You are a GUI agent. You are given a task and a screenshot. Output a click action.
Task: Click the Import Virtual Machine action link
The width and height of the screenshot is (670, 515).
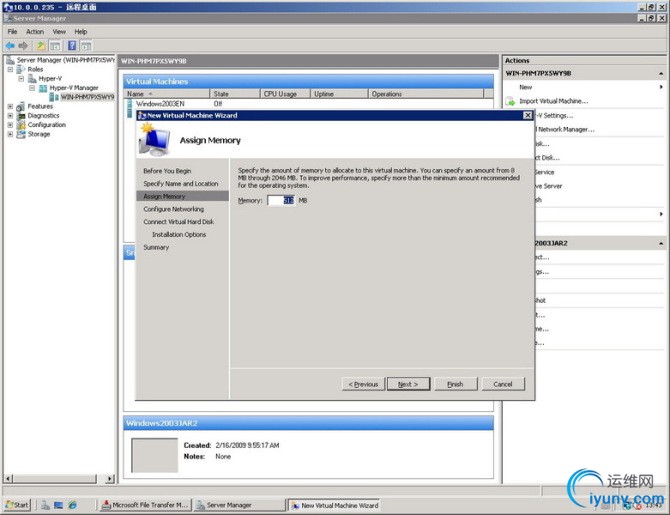point(554,101)
